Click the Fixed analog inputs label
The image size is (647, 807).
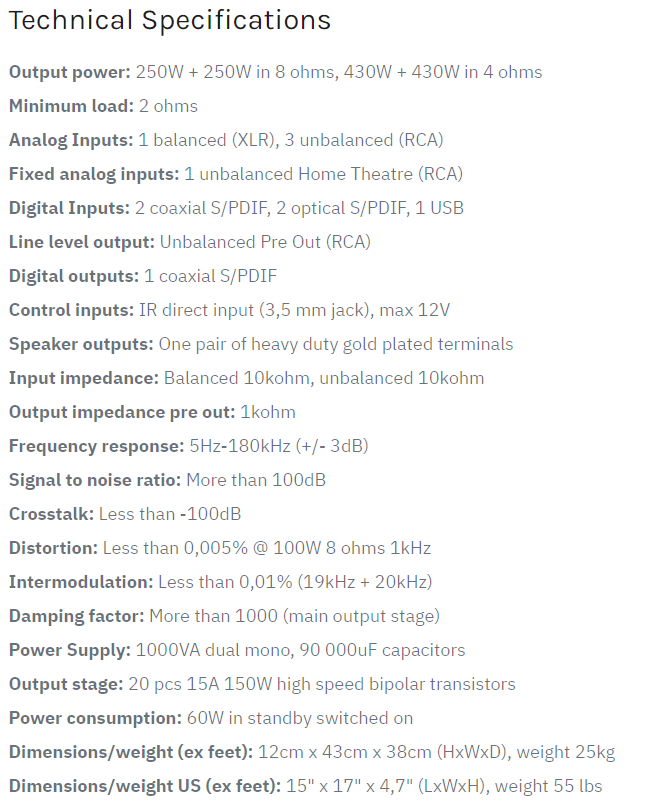94,174
